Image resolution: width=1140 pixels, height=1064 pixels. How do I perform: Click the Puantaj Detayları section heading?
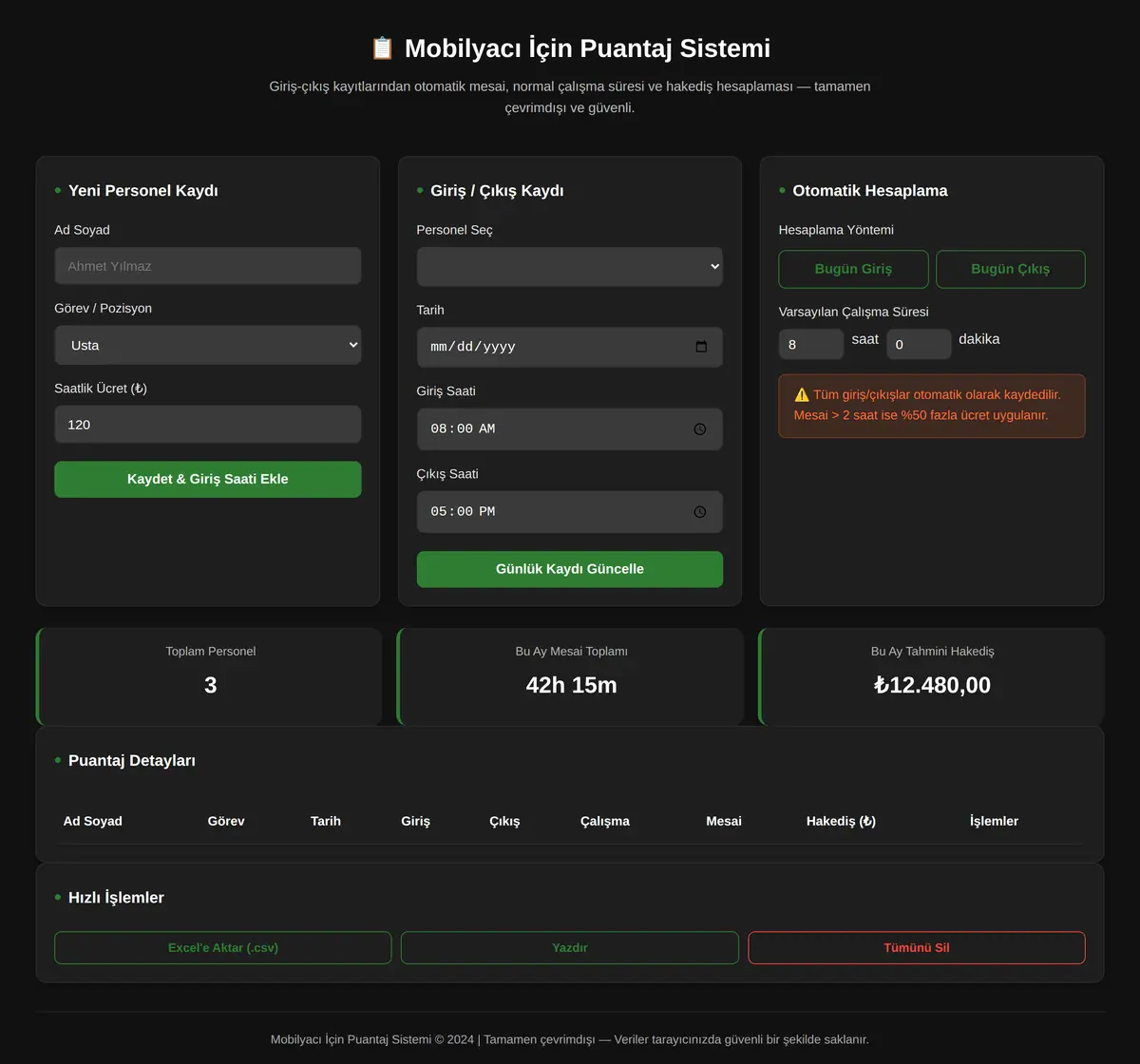tap(132, 761)
